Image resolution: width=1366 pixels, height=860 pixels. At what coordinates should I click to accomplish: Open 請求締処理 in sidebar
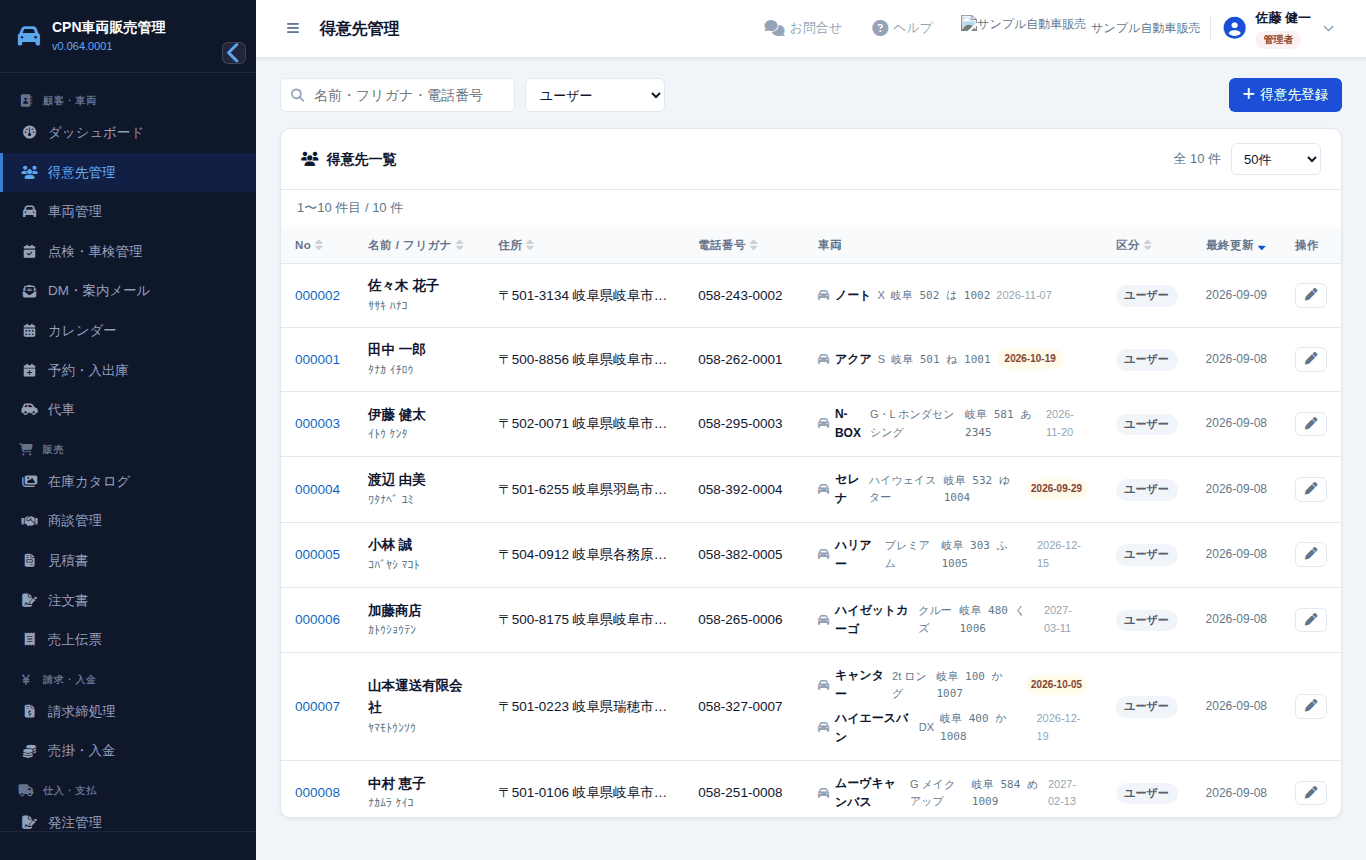pos(128,711)
